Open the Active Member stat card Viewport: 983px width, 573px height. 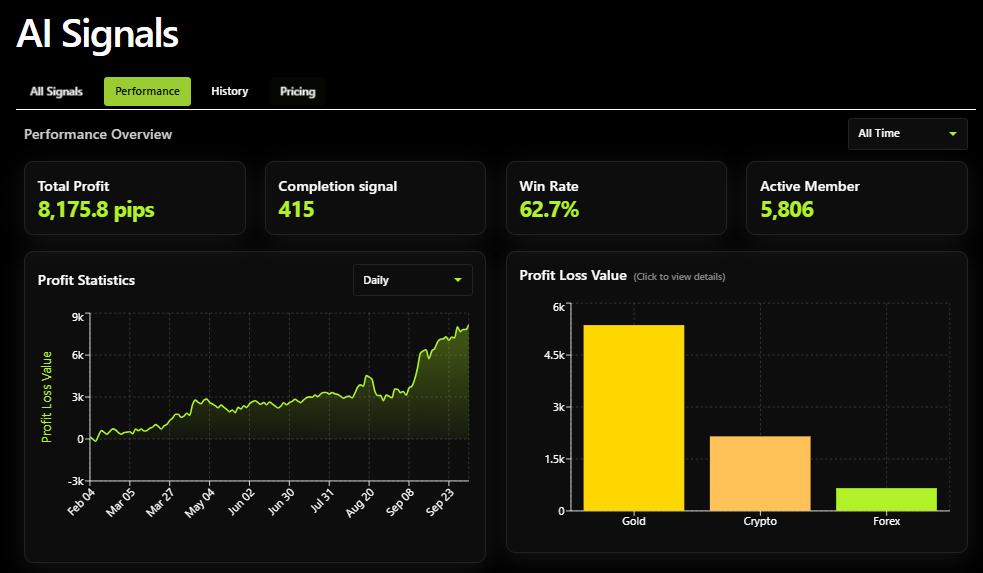[x=857, y=198]
